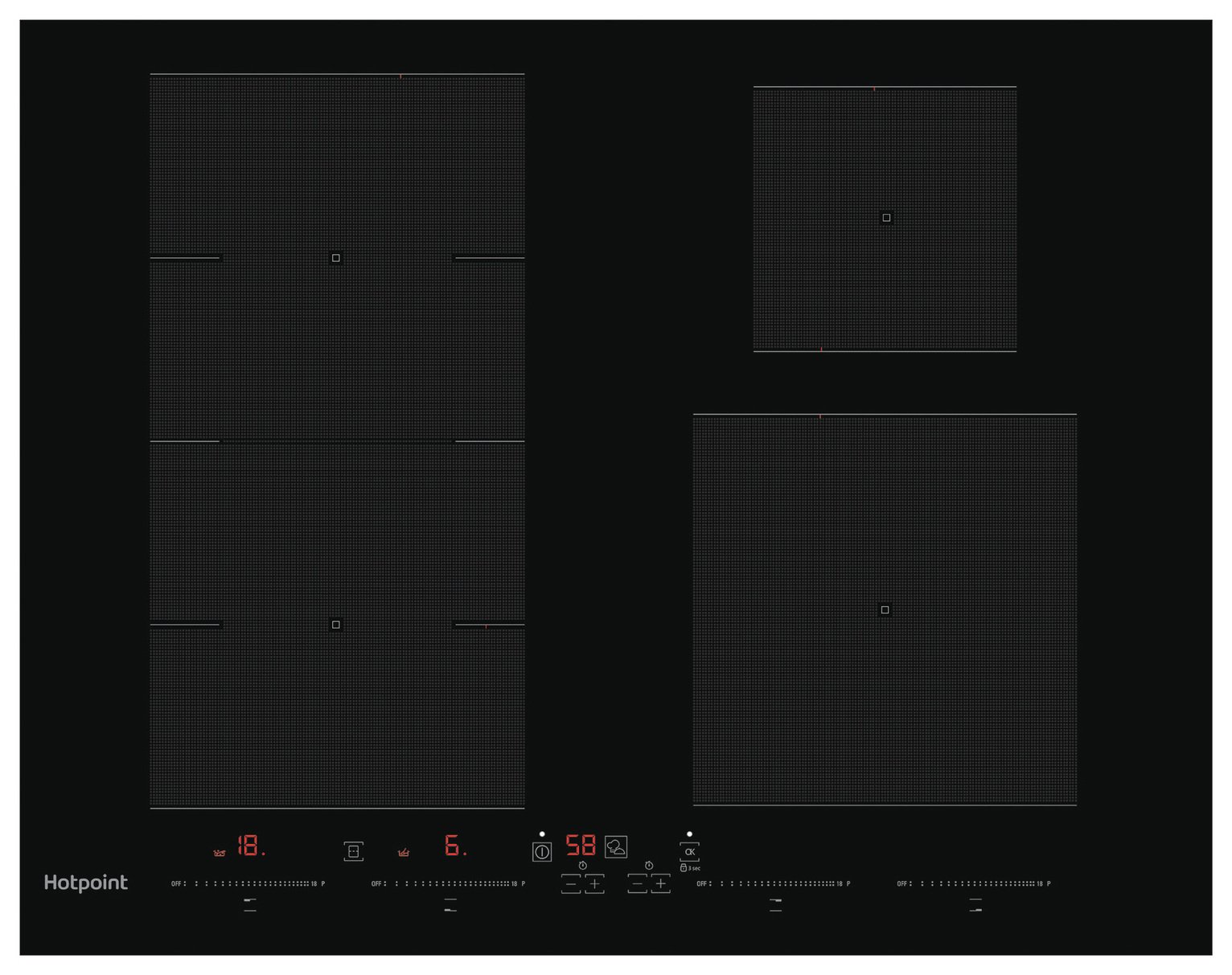Tap the red 58 timer display

click(581, 845)
